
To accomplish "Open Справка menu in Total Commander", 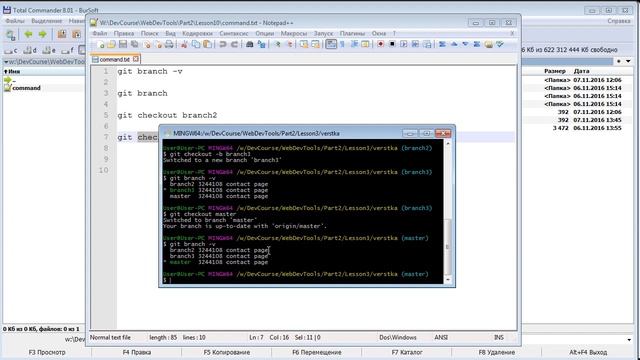I will click(x=619, y=21).
